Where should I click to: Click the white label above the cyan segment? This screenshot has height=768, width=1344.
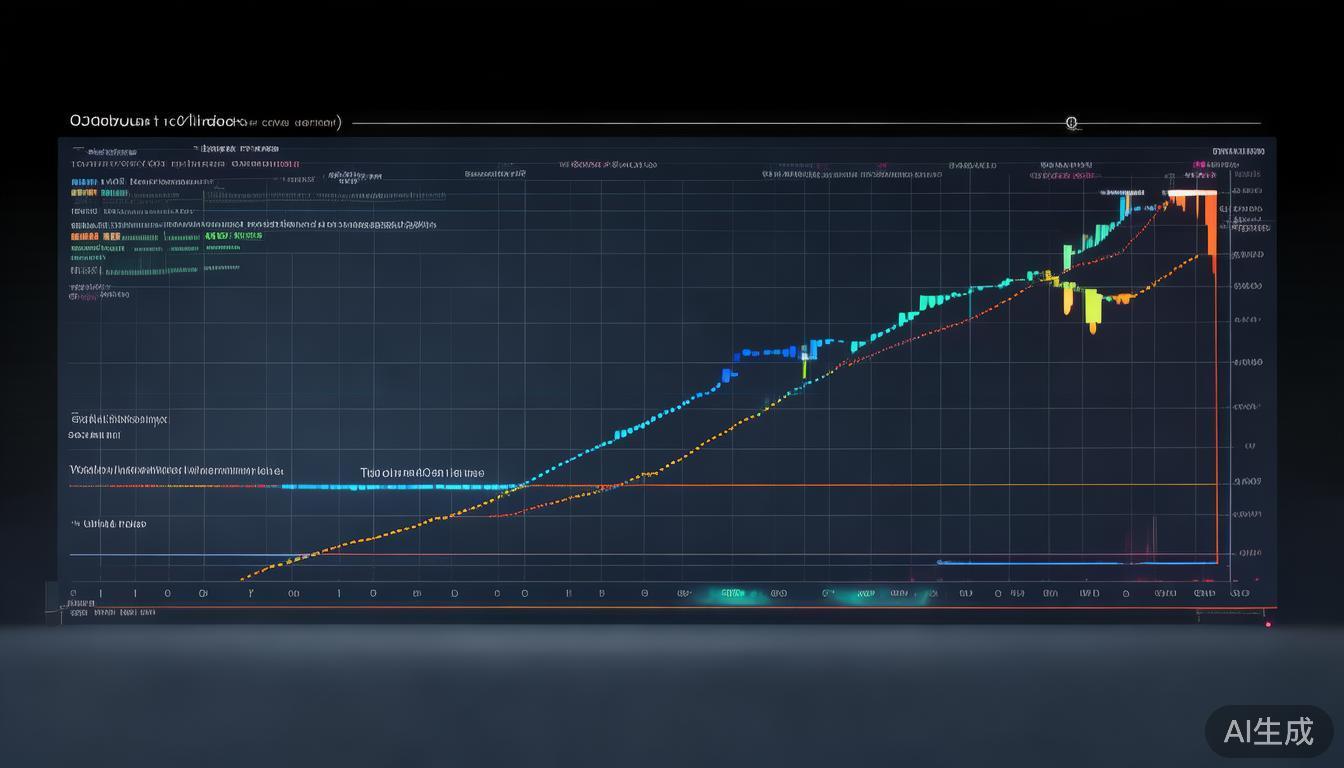[x=422, y=472]
